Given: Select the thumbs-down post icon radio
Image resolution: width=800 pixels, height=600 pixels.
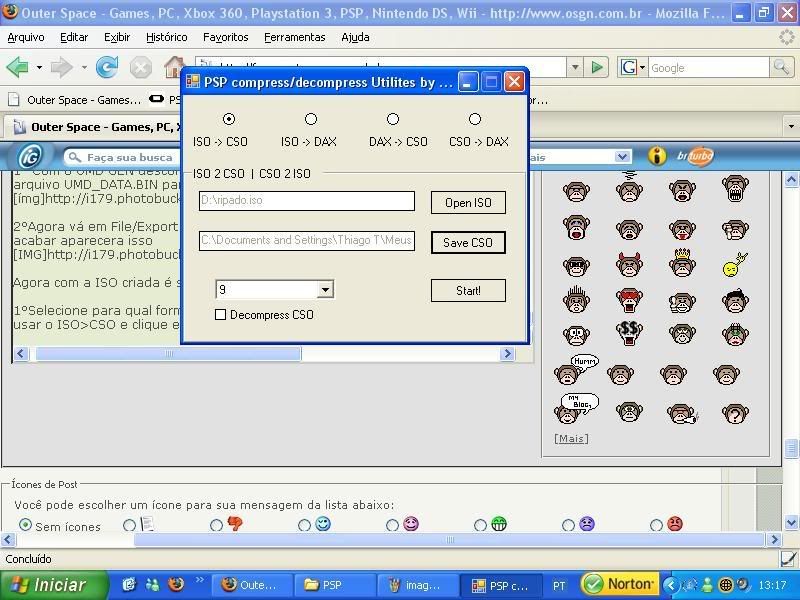Looking at the screenshot, I should click(216, 525).
